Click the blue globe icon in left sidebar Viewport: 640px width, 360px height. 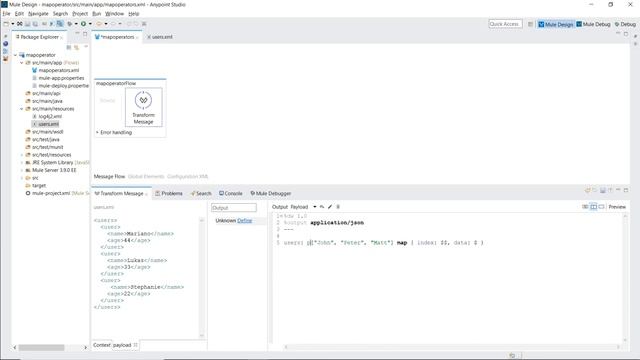(x=5, y=44)
